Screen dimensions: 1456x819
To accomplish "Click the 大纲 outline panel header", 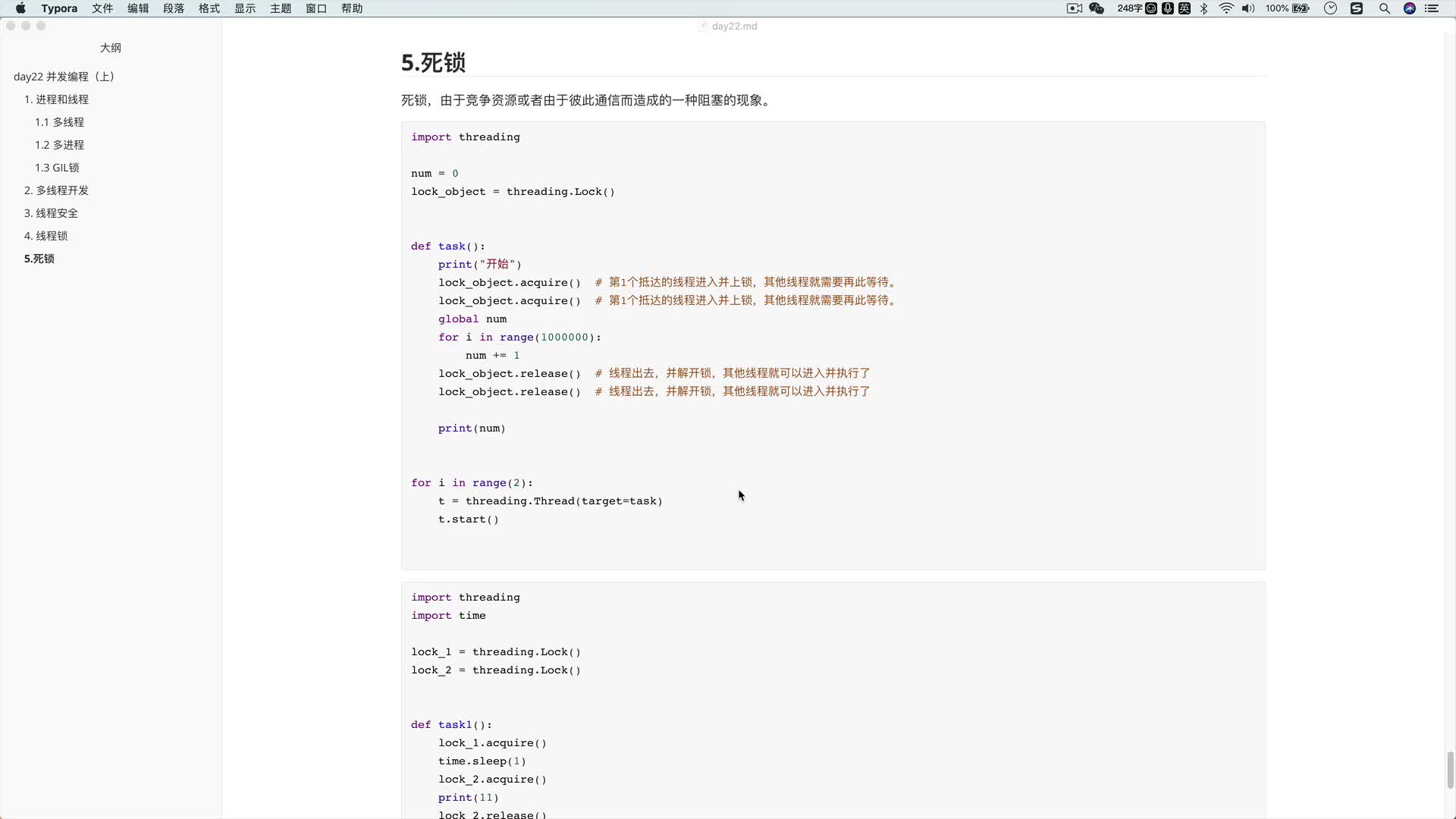I will pos(111,48).
